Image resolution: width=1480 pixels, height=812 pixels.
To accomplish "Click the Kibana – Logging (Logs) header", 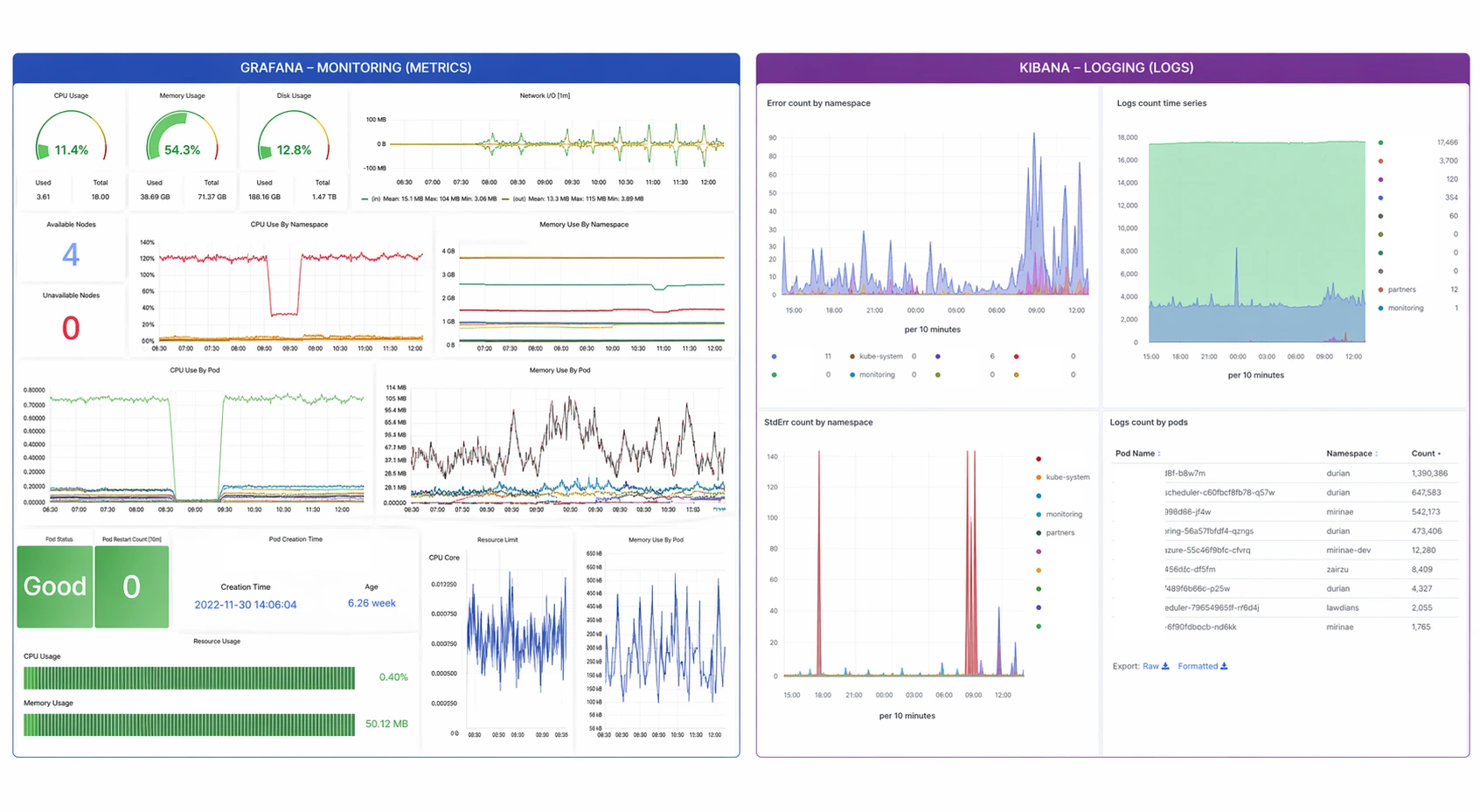I will [x=1113, y=68].
